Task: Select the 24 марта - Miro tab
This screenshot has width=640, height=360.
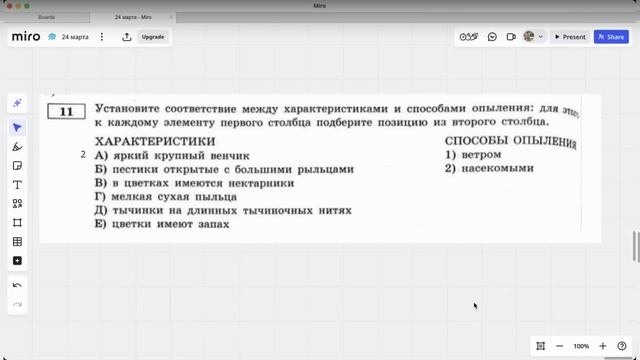Action: click(133, 17)
